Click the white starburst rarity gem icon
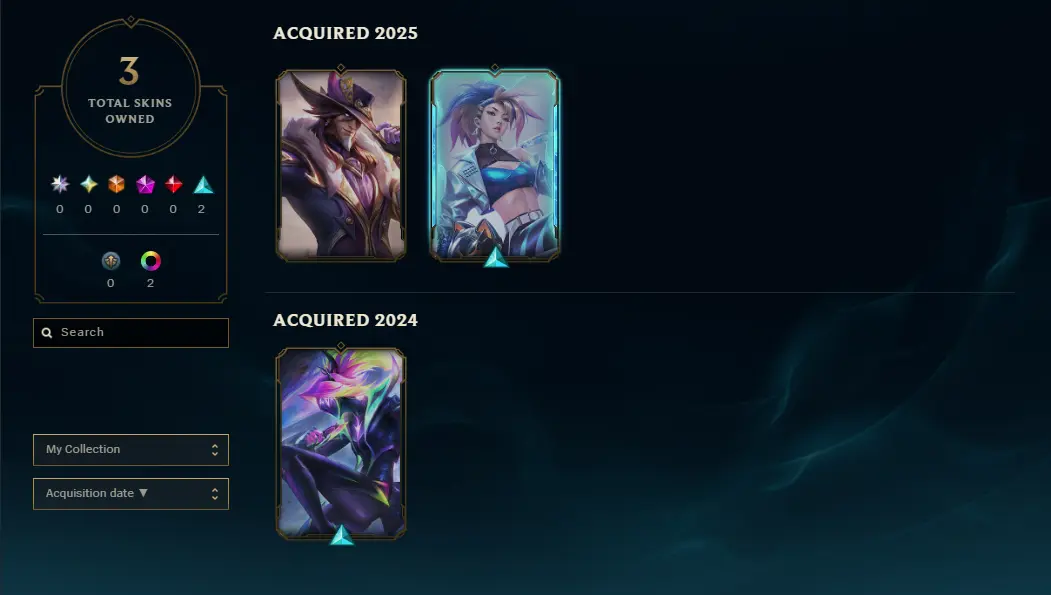 60,184
